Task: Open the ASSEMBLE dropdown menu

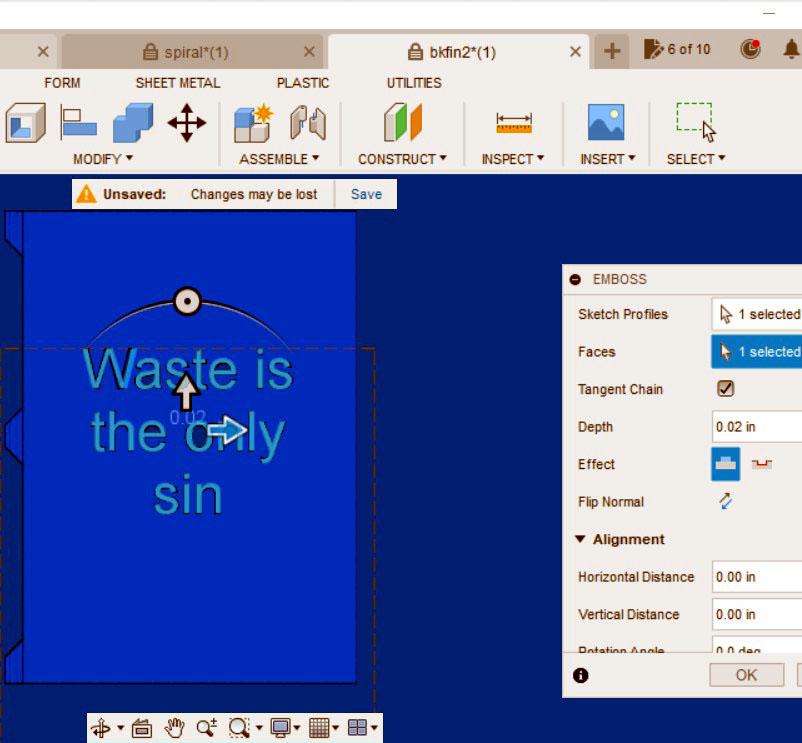Action: click(x=279, y=159)
